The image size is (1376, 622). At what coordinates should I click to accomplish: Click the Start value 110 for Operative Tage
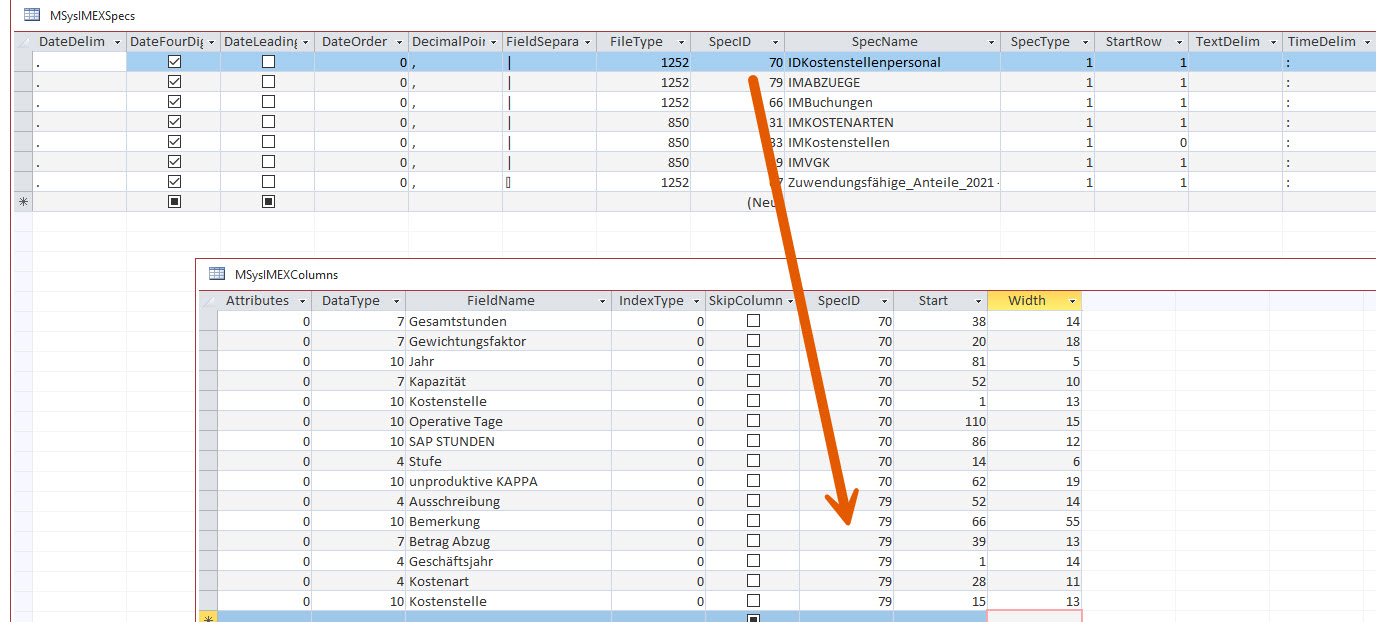point(940,421)
